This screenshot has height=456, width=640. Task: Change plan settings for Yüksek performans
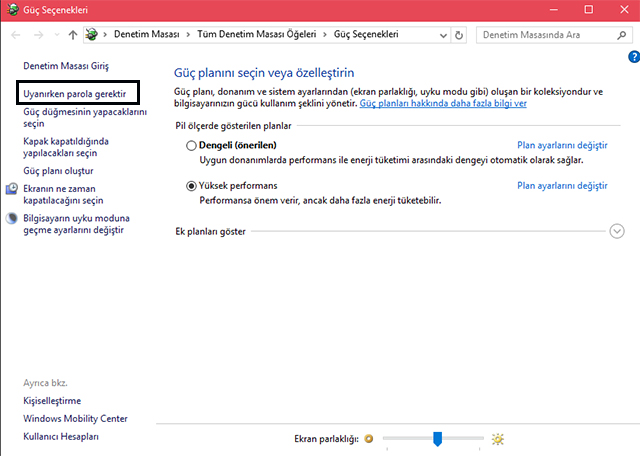click(x=562, y=186)
